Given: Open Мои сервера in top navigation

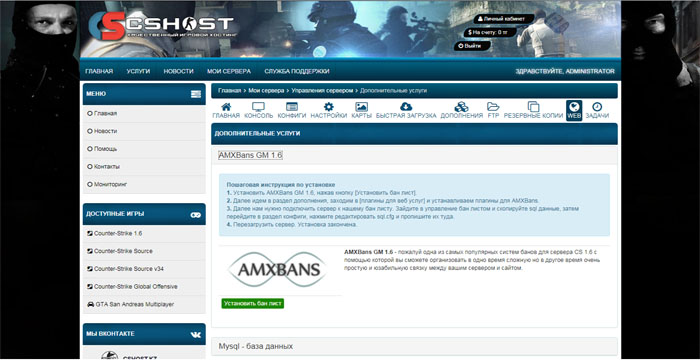Looking at the screenshot, I should (229, 71).
